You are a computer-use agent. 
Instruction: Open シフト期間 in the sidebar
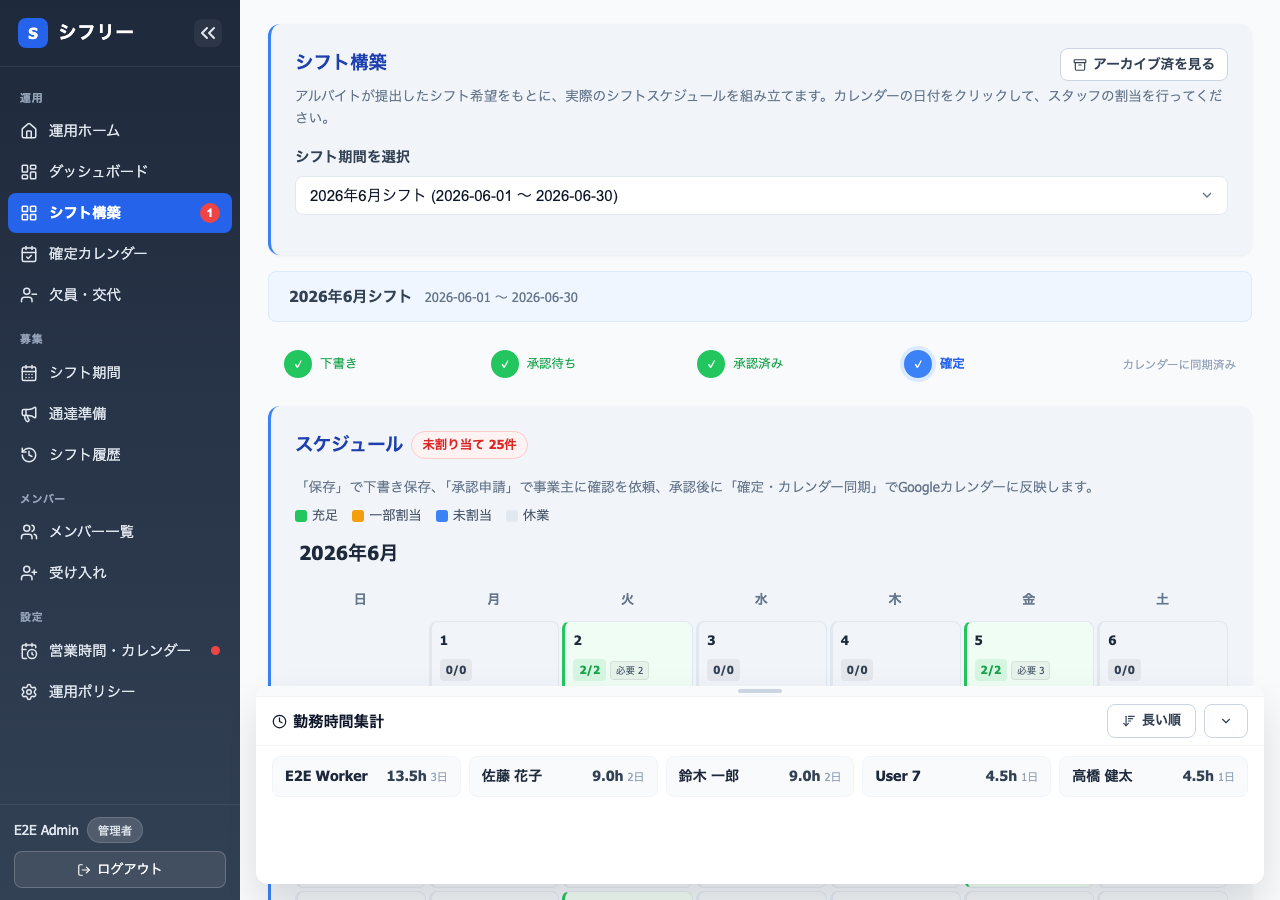point(120,373)
